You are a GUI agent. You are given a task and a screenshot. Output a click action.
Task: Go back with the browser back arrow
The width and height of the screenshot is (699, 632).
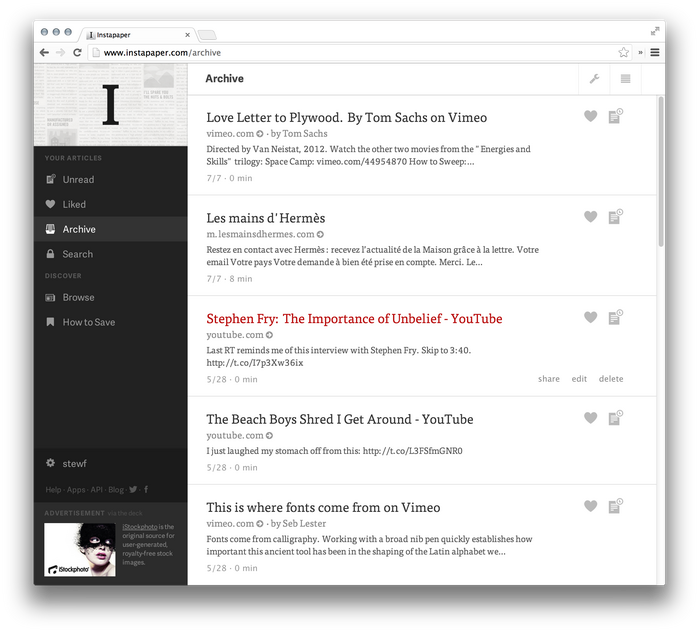[x=44, y=53]
